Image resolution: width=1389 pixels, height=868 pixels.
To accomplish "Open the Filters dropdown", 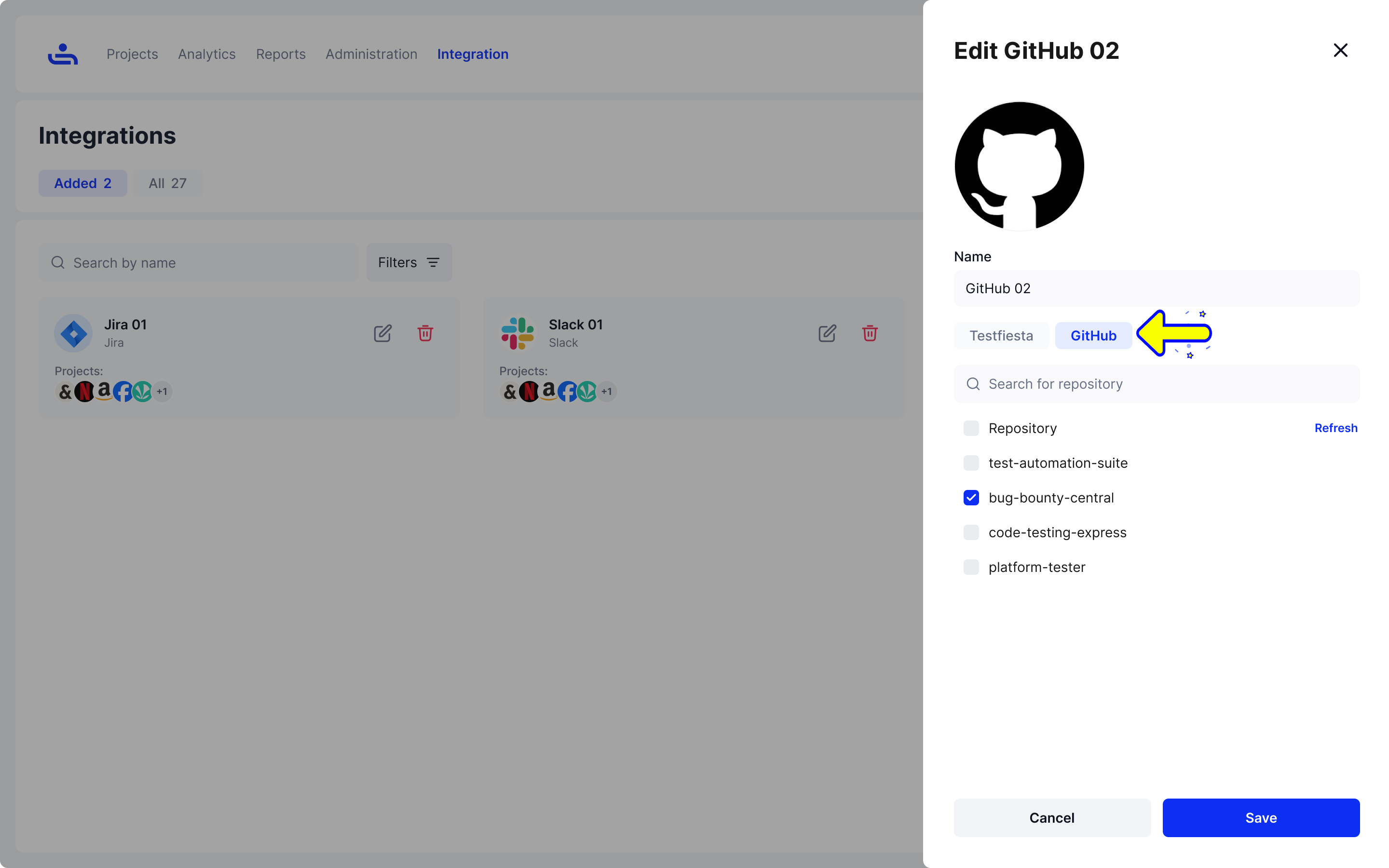I will 409,262.
